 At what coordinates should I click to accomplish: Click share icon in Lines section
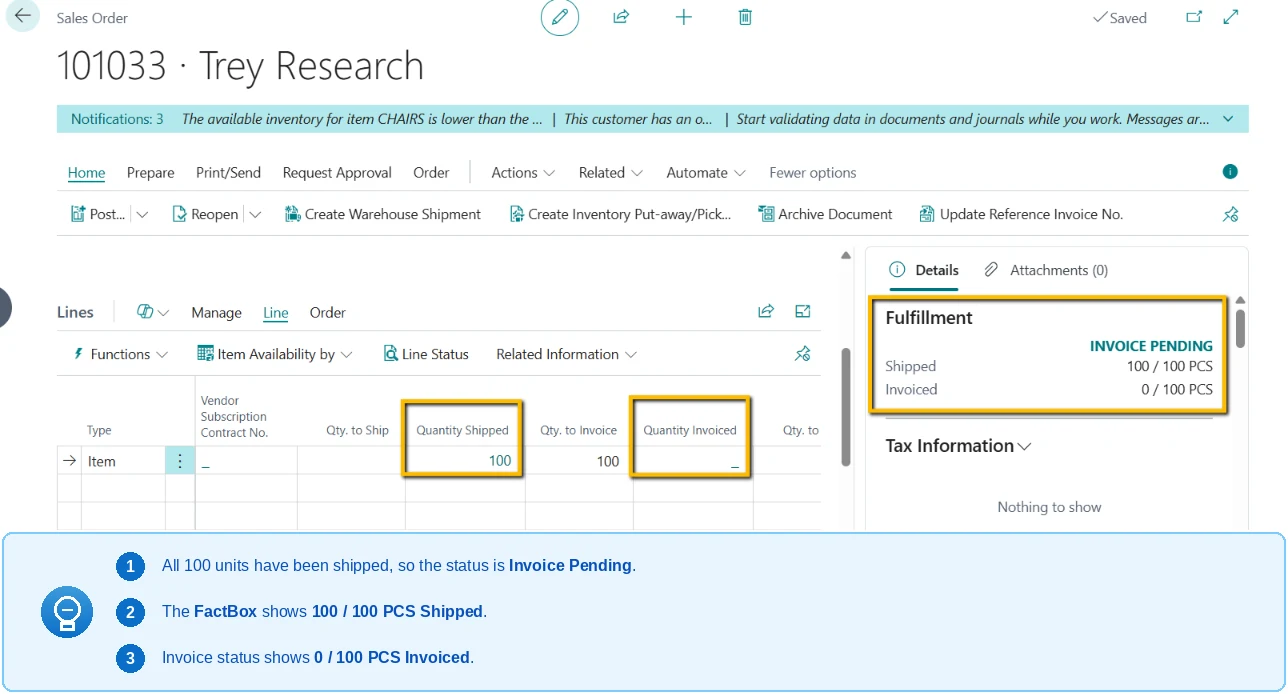point(766,311)
